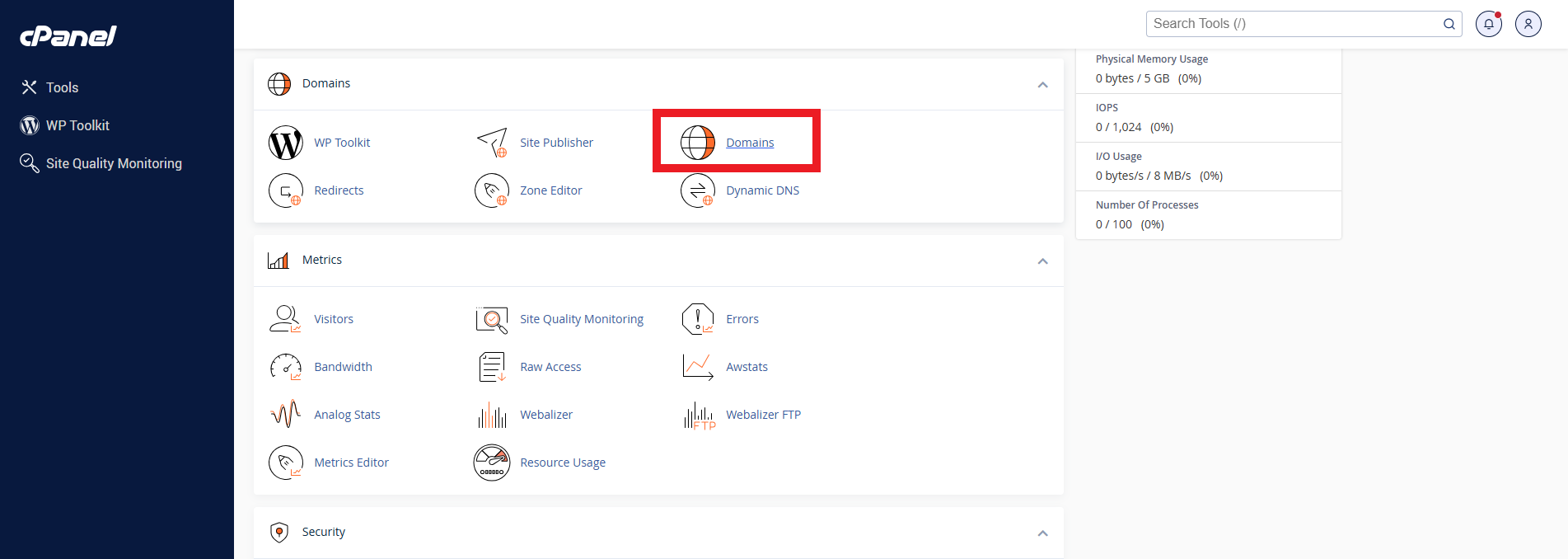
Task: Open Site Quality Monitoring in sidebar
Action: (114, 163)
